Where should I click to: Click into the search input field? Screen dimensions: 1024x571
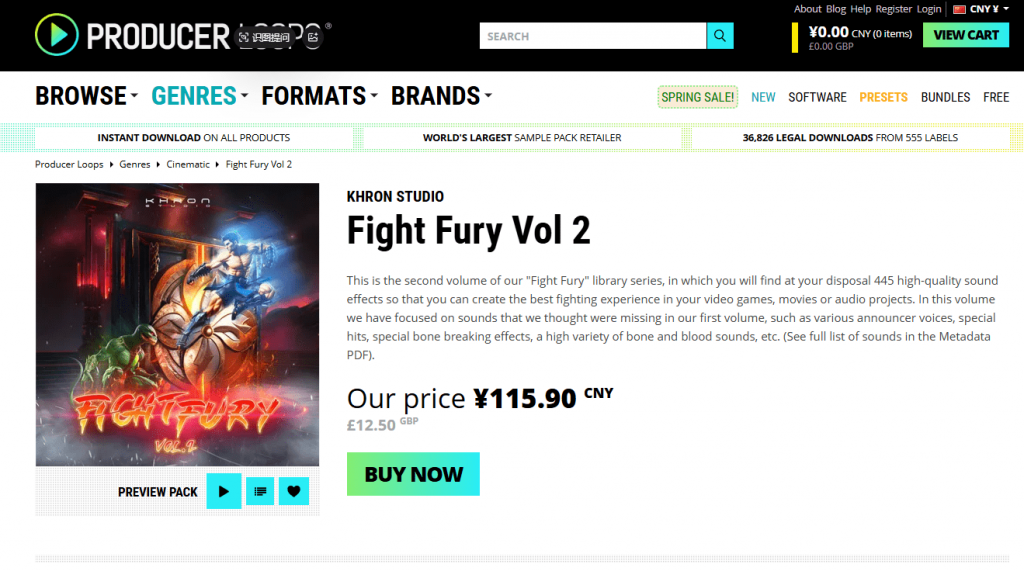tap(592, 36)
